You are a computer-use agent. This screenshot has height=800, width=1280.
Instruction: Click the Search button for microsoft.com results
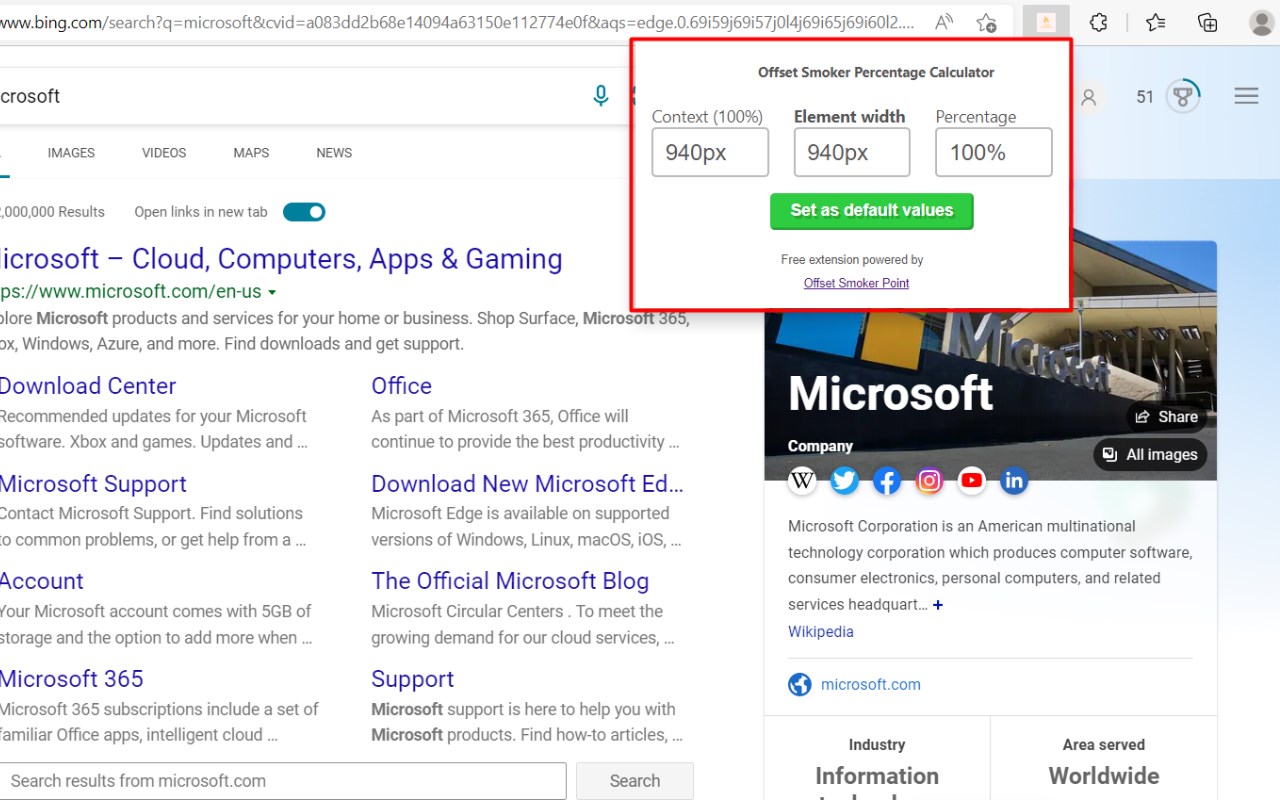point(635,781)
